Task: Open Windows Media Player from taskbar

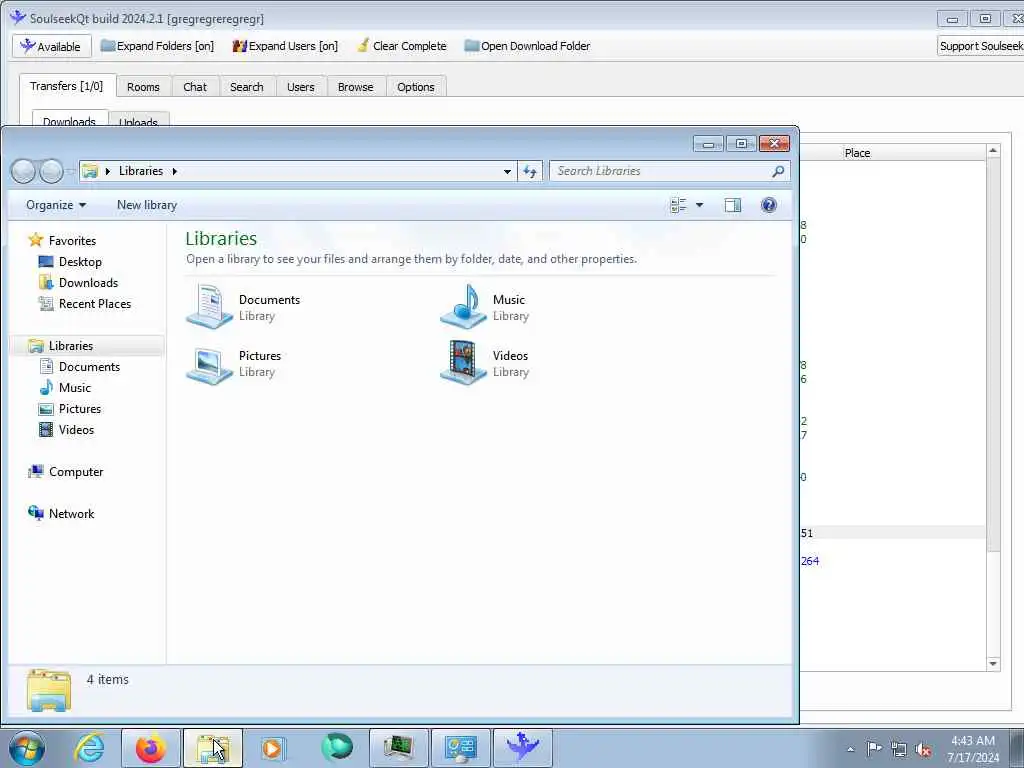Action: coord(272,748)
